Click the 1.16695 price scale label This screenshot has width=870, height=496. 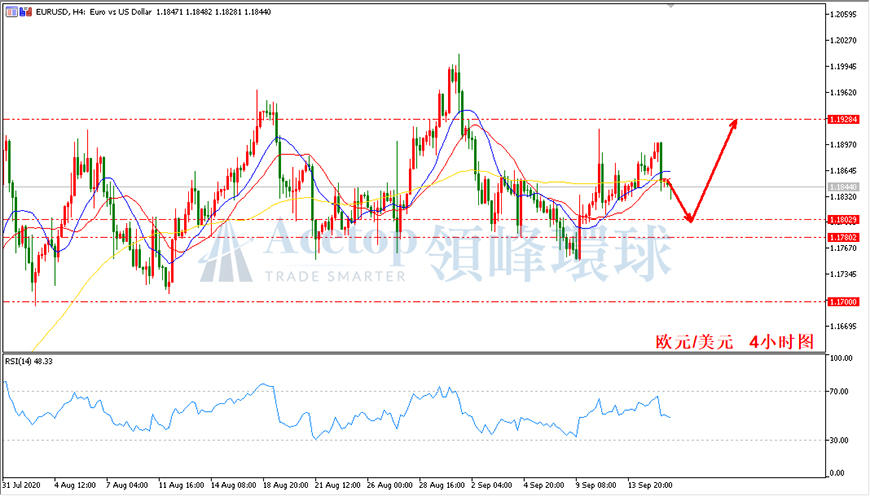(844, 326)
